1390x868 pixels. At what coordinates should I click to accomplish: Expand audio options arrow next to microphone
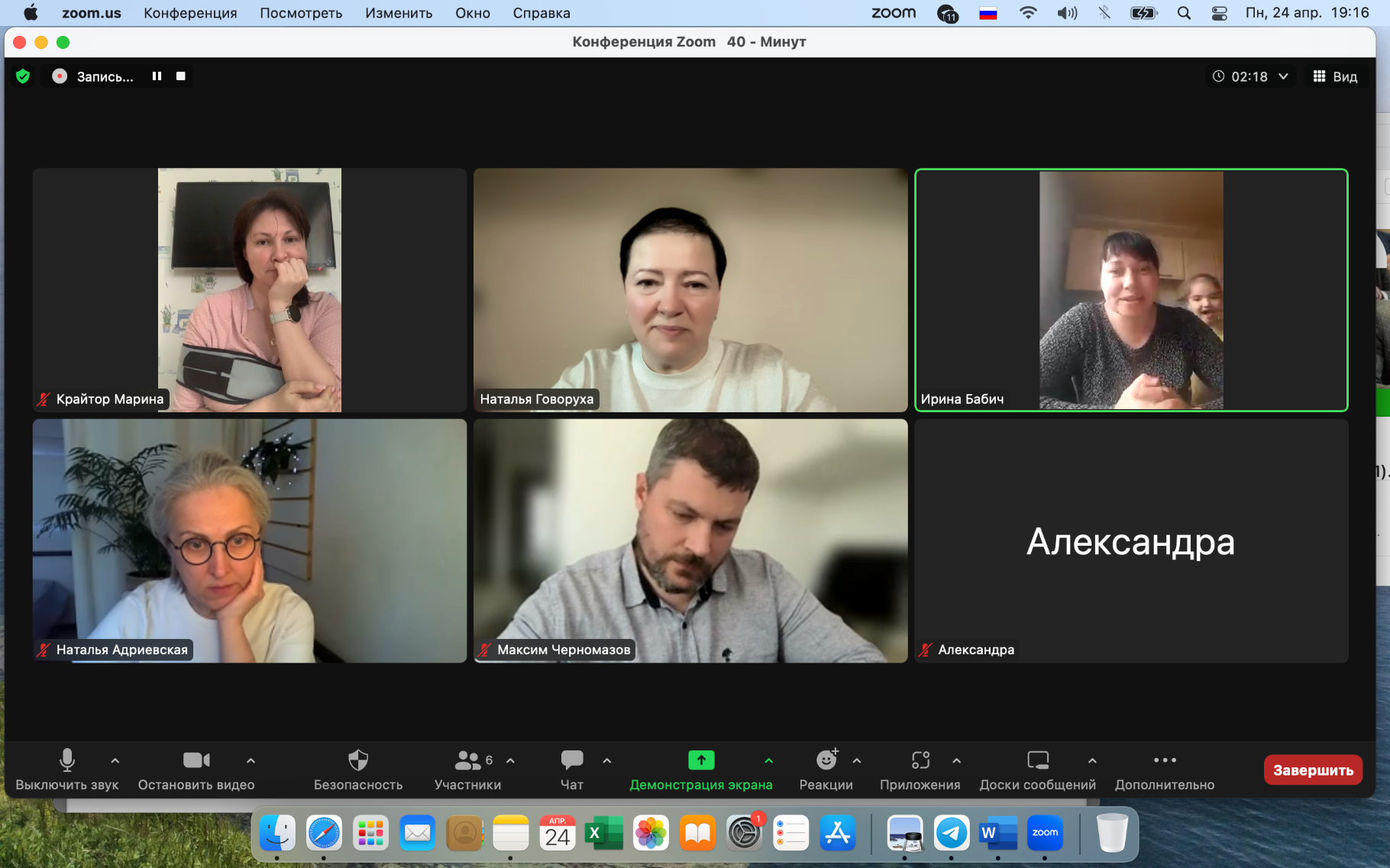point(115,760)
